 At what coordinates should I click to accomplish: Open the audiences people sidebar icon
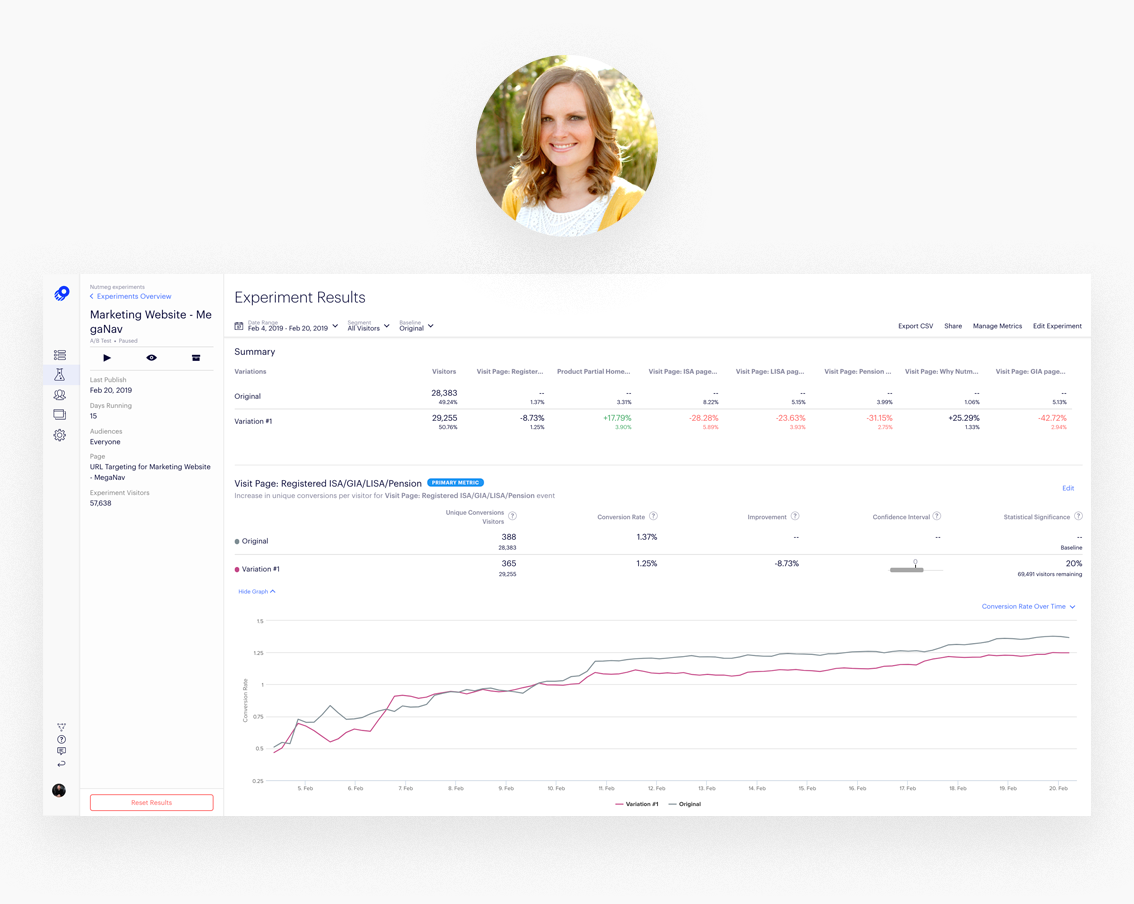click(x=60, y=395)
